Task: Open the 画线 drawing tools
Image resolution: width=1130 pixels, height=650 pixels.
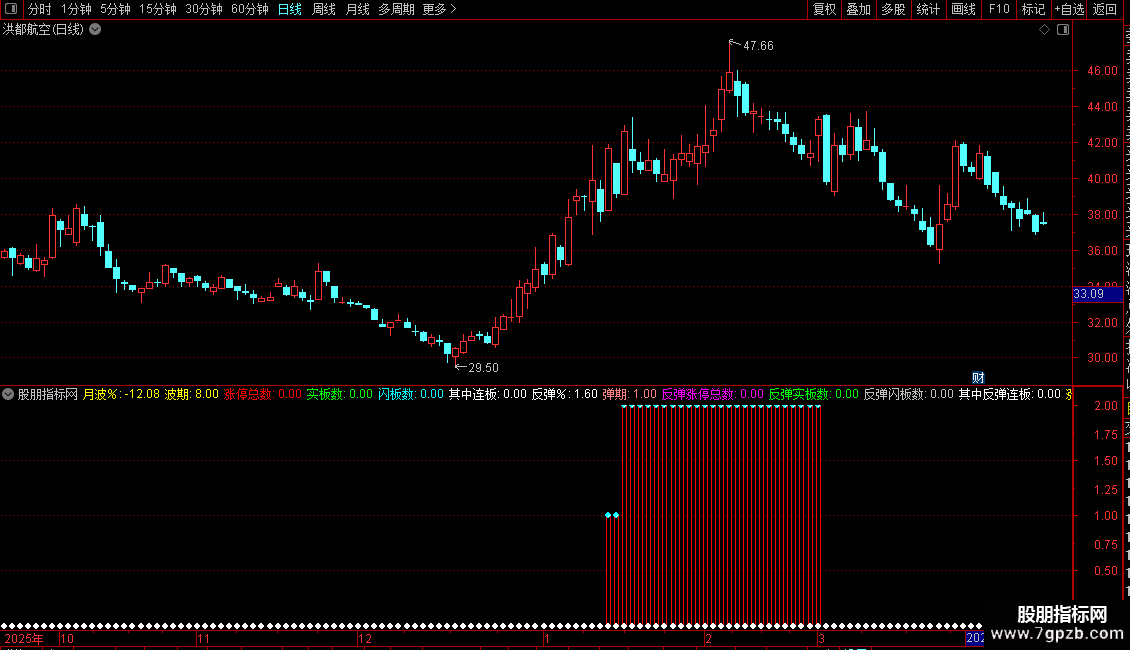Action: pyautogui.click(x=964, y=9)
